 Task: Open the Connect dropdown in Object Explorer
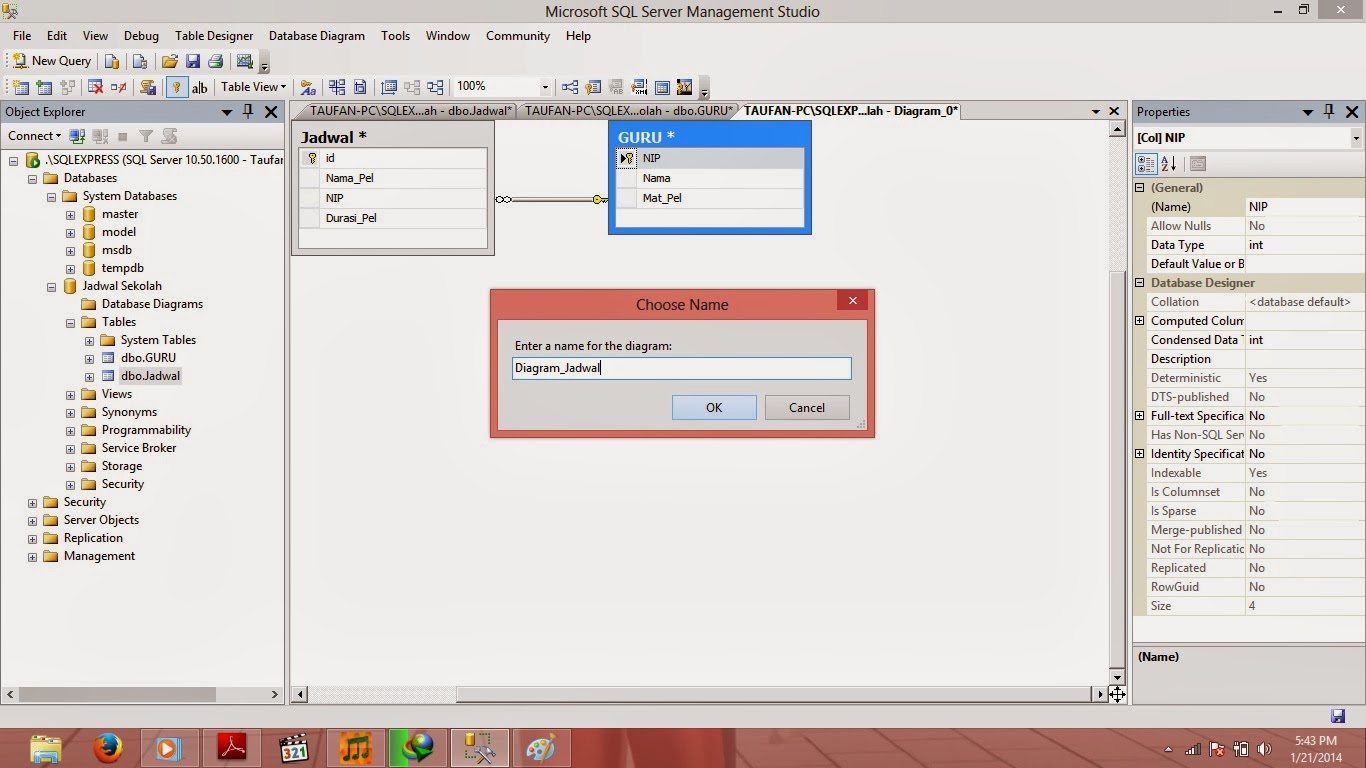[x=35, y=136]
